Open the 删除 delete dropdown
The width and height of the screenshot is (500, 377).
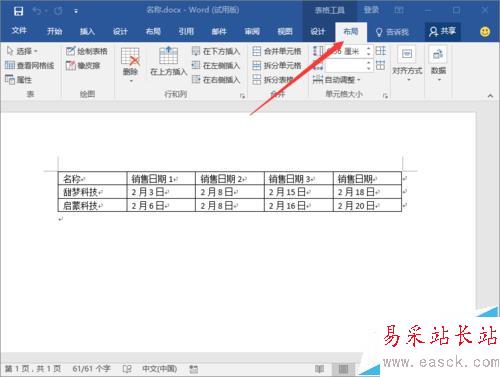pos(130,65)
